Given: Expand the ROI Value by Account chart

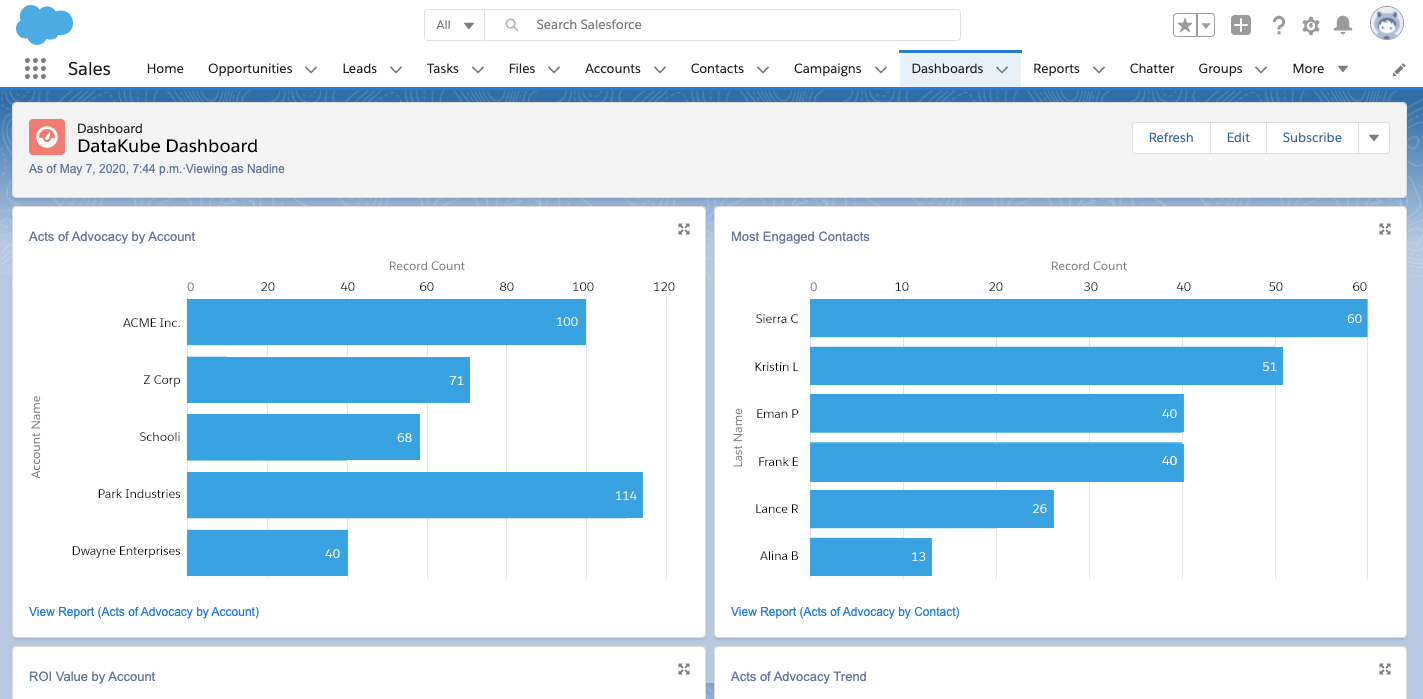Looking at the screenshot, I should (684, 669).
